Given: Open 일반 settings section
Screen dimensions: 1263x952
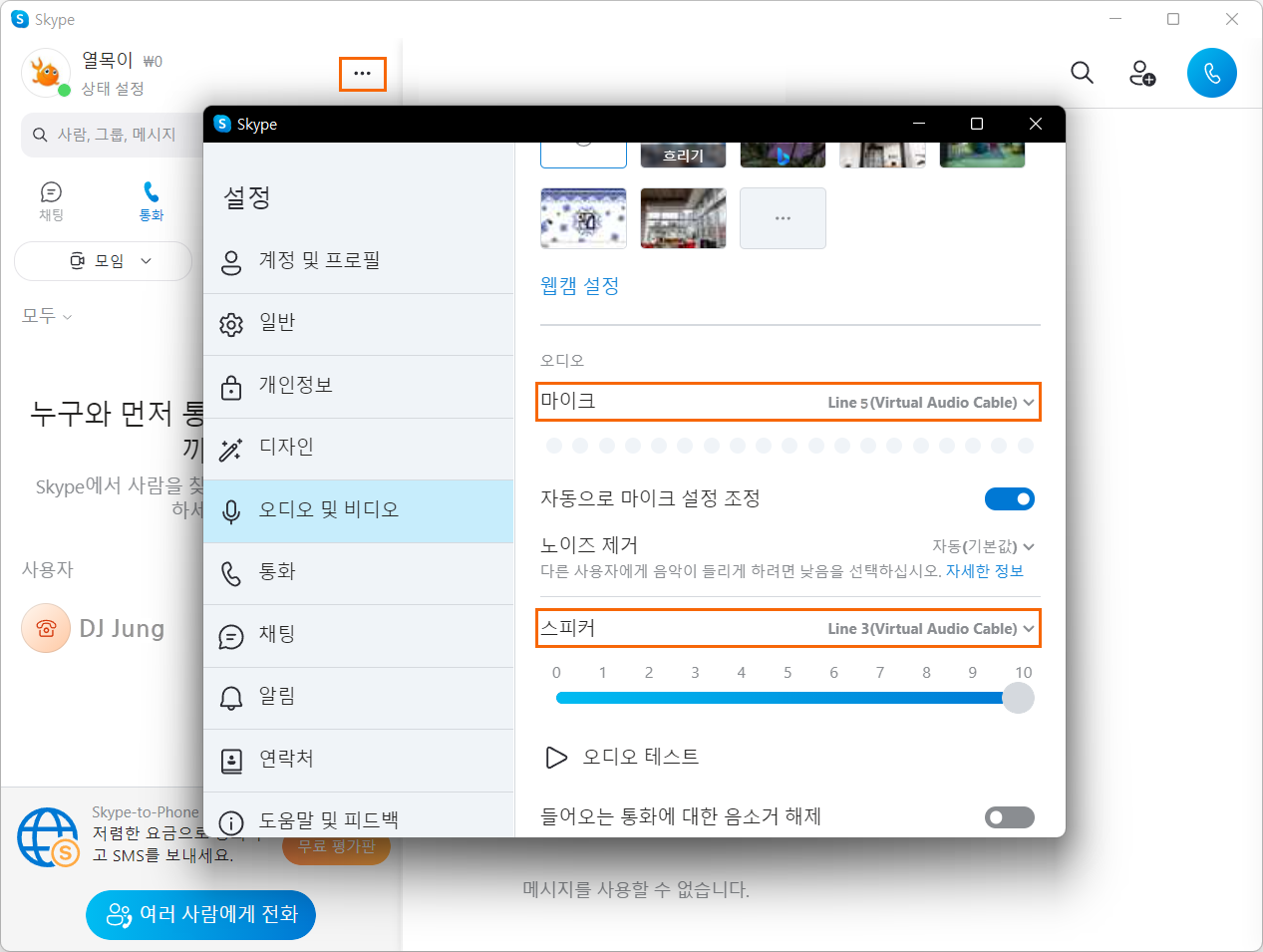Looking at the screenshot, I should tap(359, 325).
